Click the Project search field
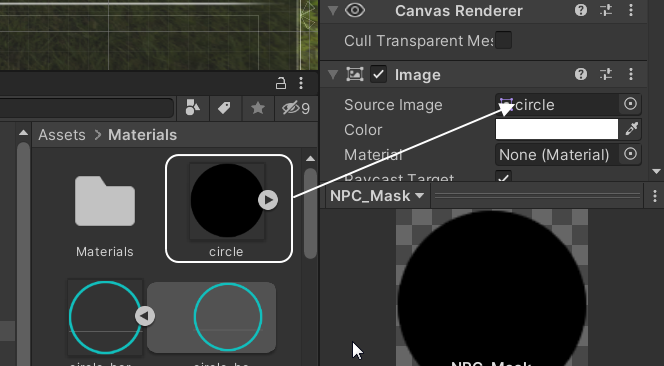 (86, 108)
